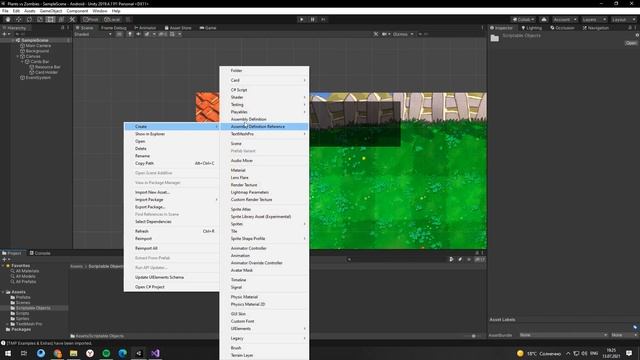
Task: Toggle scene effects (skybox, fog) button
Action: pos(147,34)
